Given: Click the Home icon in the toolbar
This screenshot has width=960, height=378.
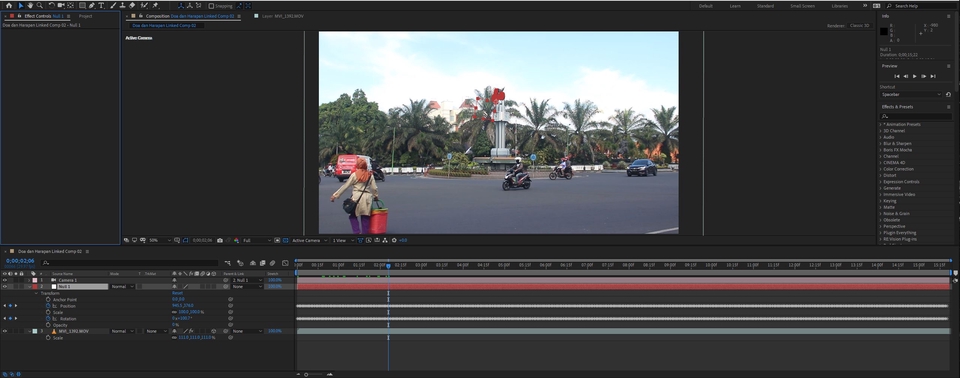Looking at the screenshot, I should (9, 6).
